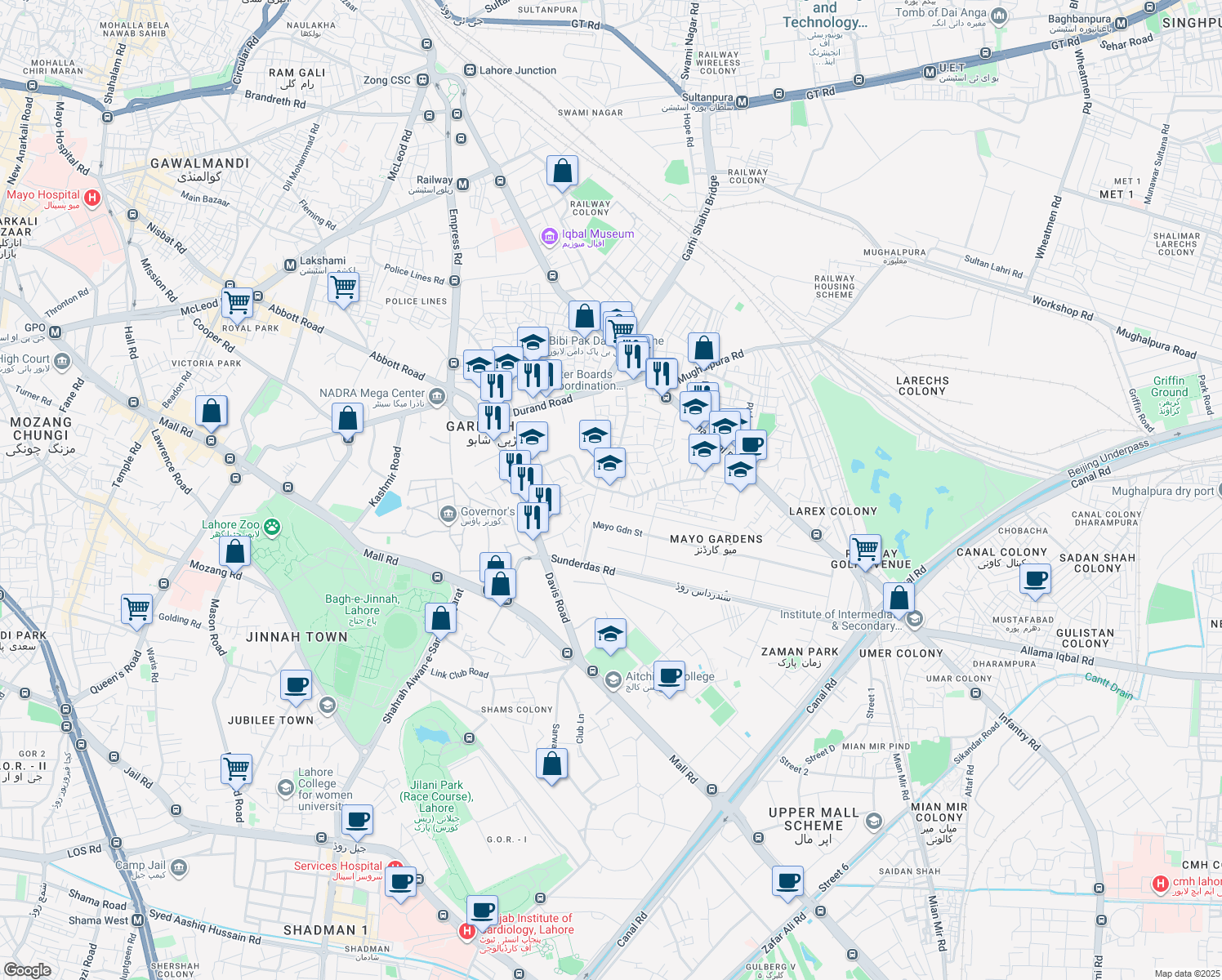
Task: Click the Lahore Junction station icon
Action: pyautogui.click(x=470, y=71)
